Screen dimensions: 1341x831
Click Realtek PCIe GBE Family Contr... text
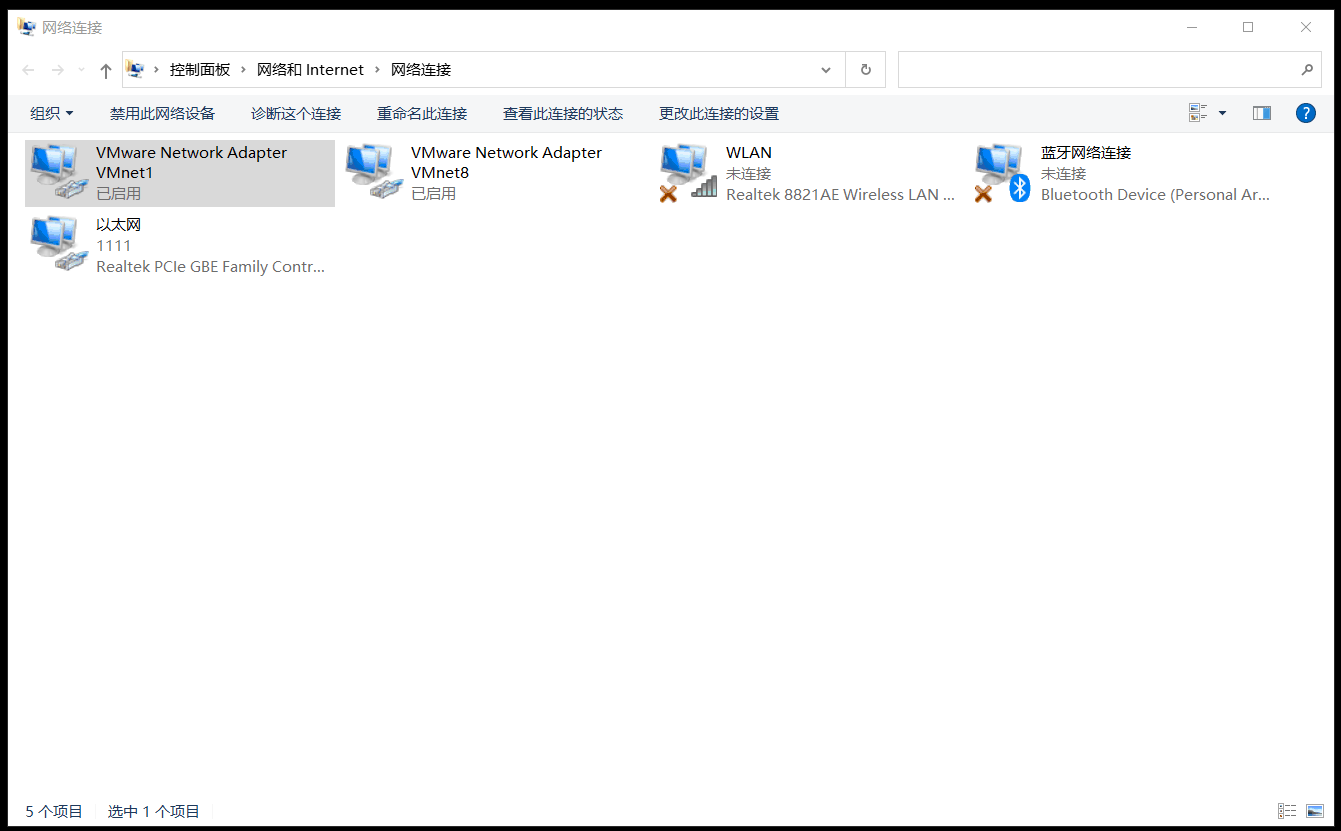[210, 267]
